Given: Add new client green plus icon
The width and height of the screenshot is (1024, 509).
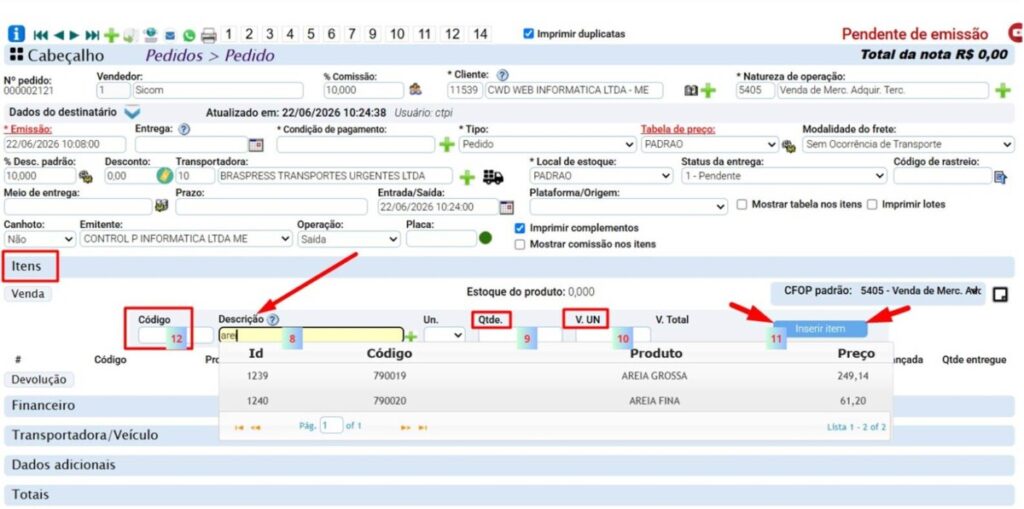Looking at the screenshot, I should click(708, 90).
